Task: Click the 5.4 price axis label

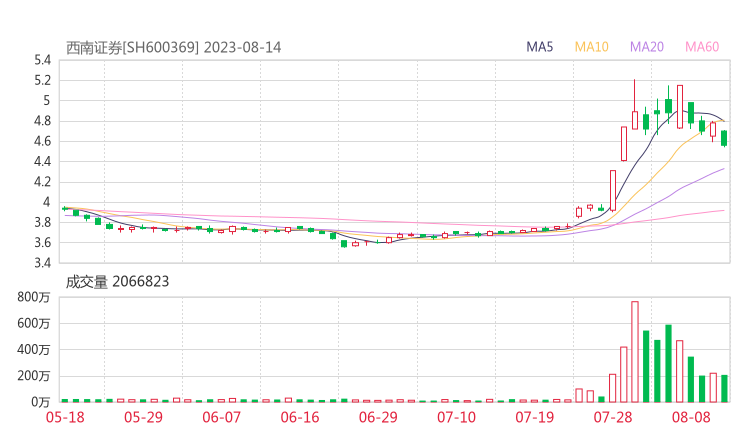Action: click(42, 60)
